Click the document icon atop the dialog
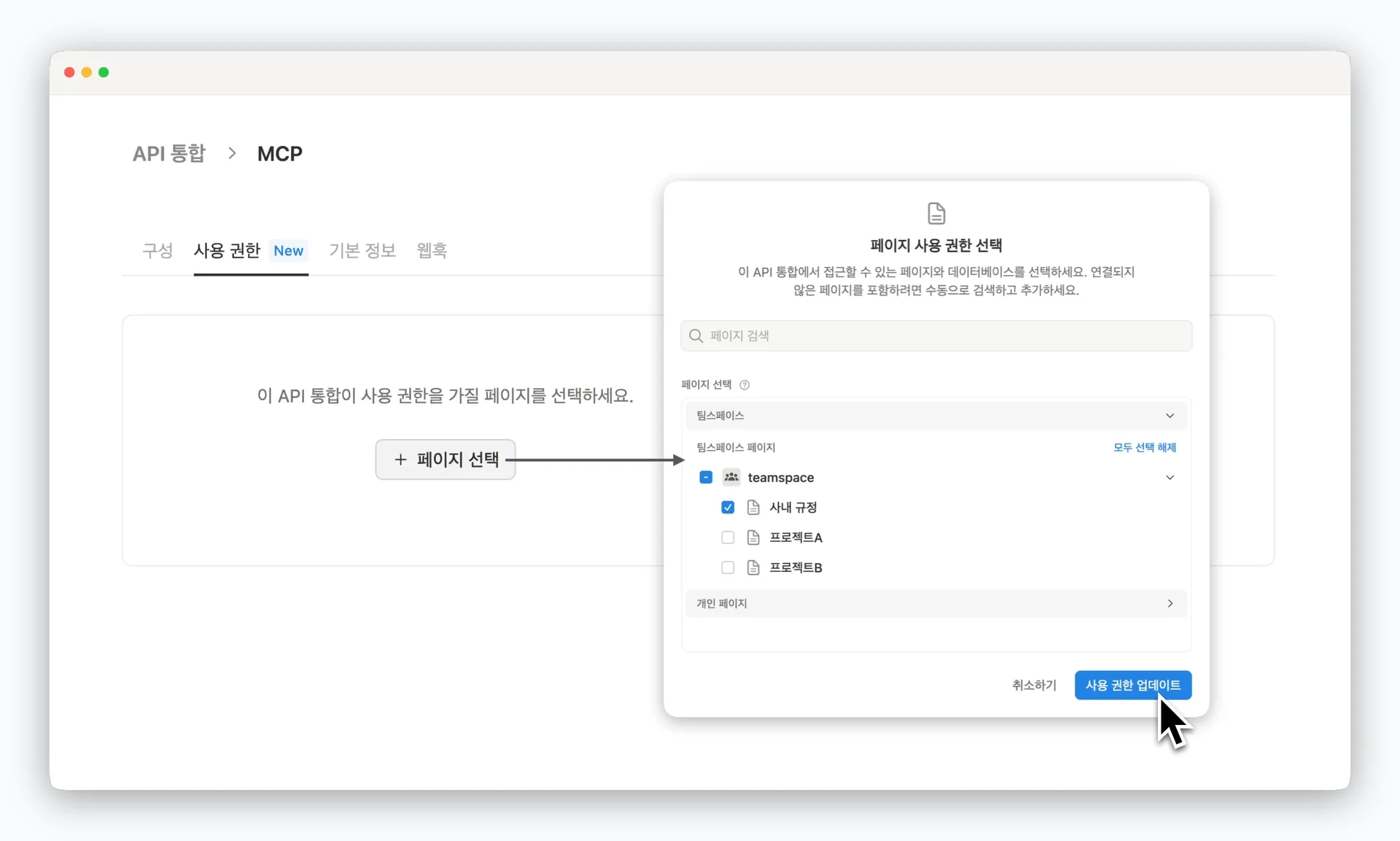 pyautogui.click(x=936, y=214)
